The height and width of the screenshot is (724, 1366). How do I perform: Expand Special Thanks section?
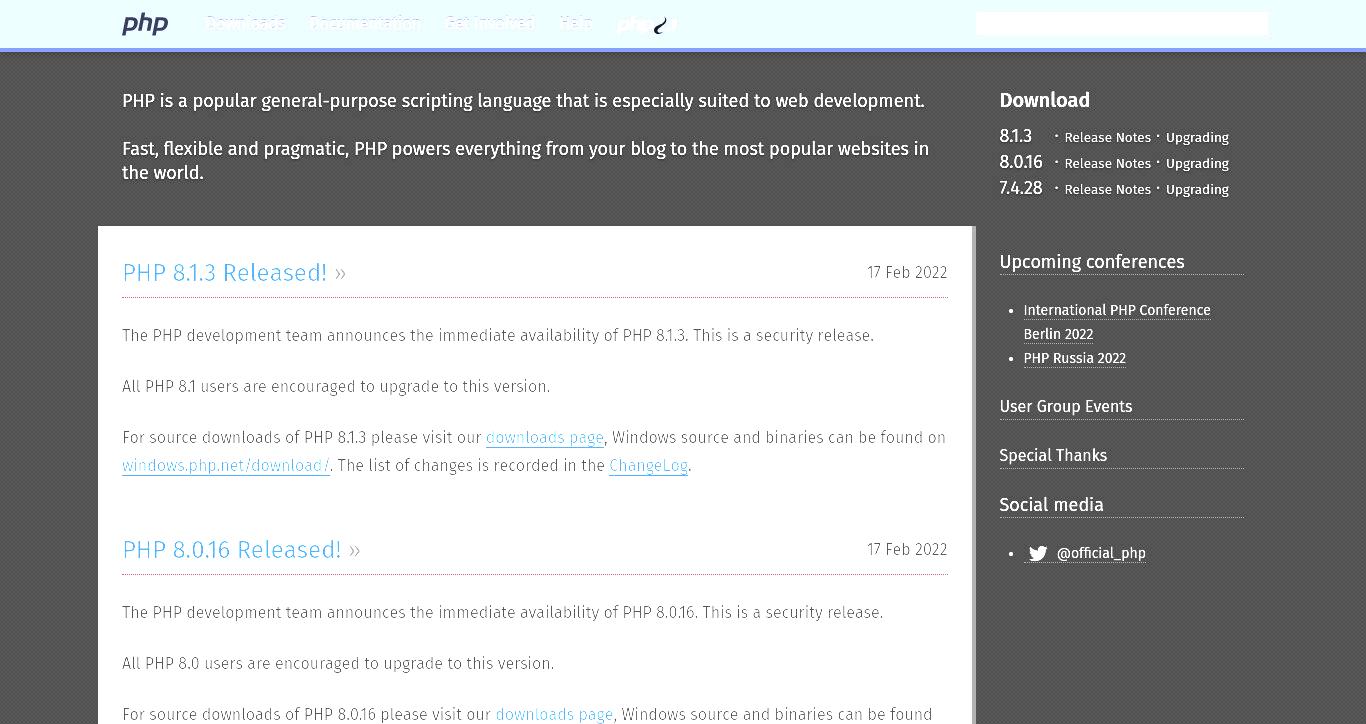(1053, 455)
